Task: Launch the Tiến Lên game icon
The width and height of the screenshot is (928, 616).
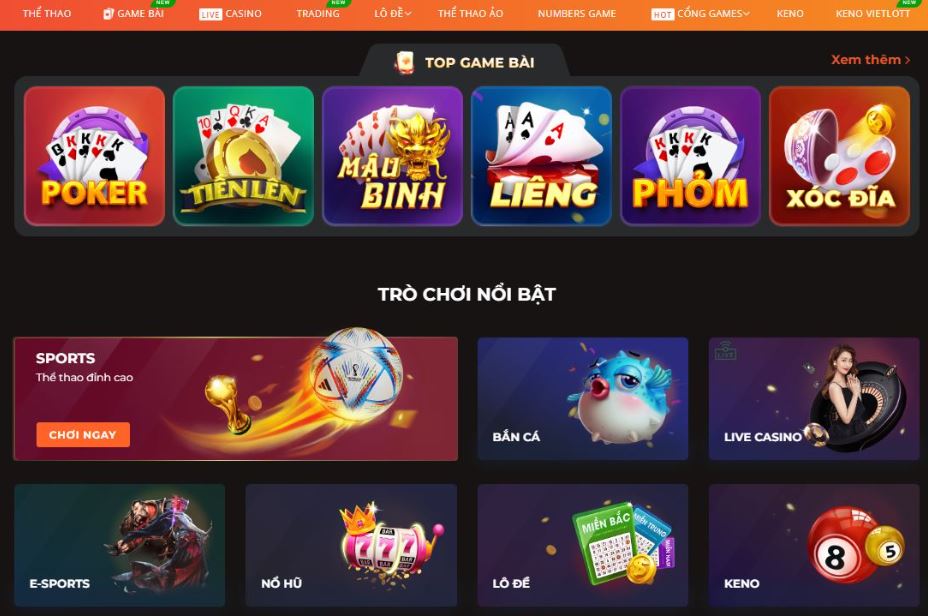Action: [x=243, y=156]
